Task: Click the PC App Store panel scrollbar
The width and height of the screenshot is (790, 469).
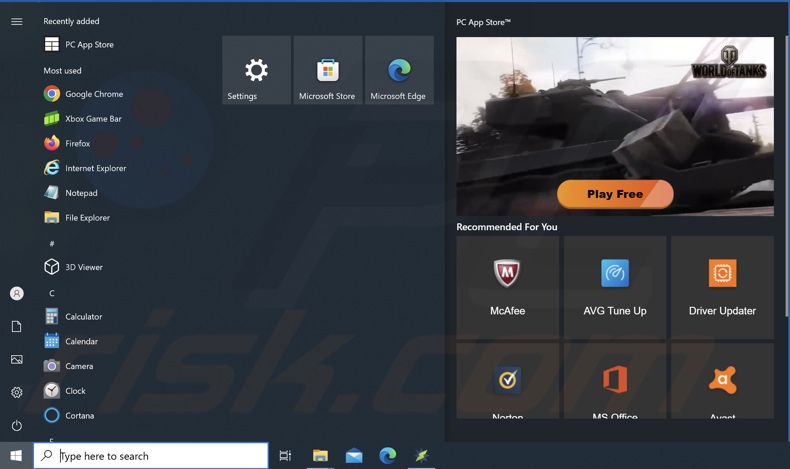Action: click(x=787, y=176)
